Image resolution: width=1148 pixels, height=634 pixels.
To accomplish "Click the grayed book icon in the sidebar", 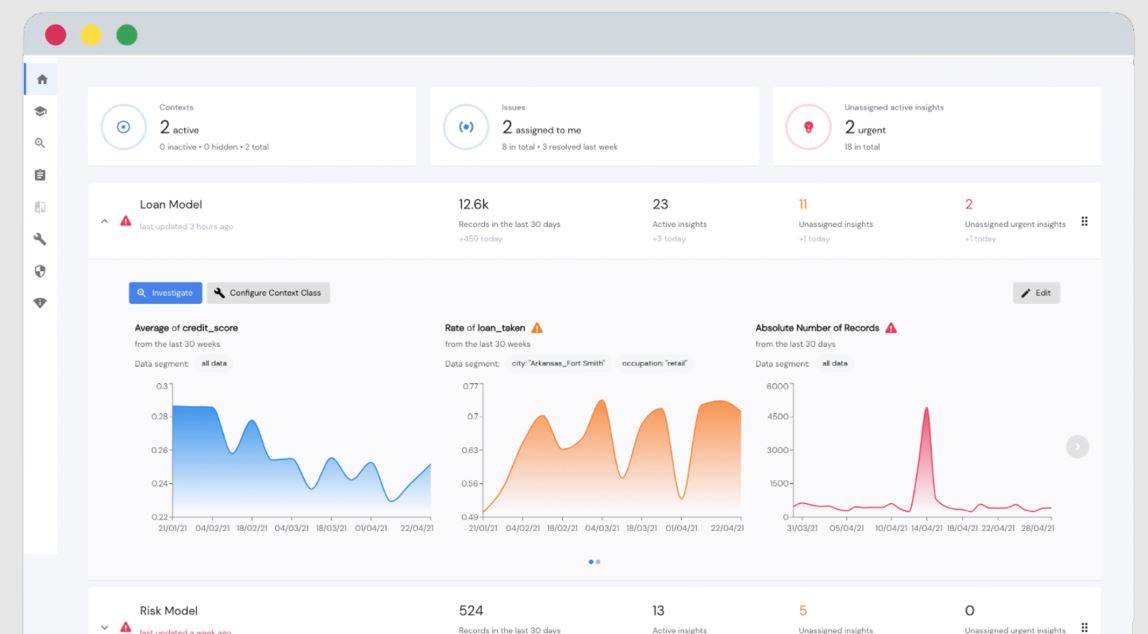I will [40, 206].
